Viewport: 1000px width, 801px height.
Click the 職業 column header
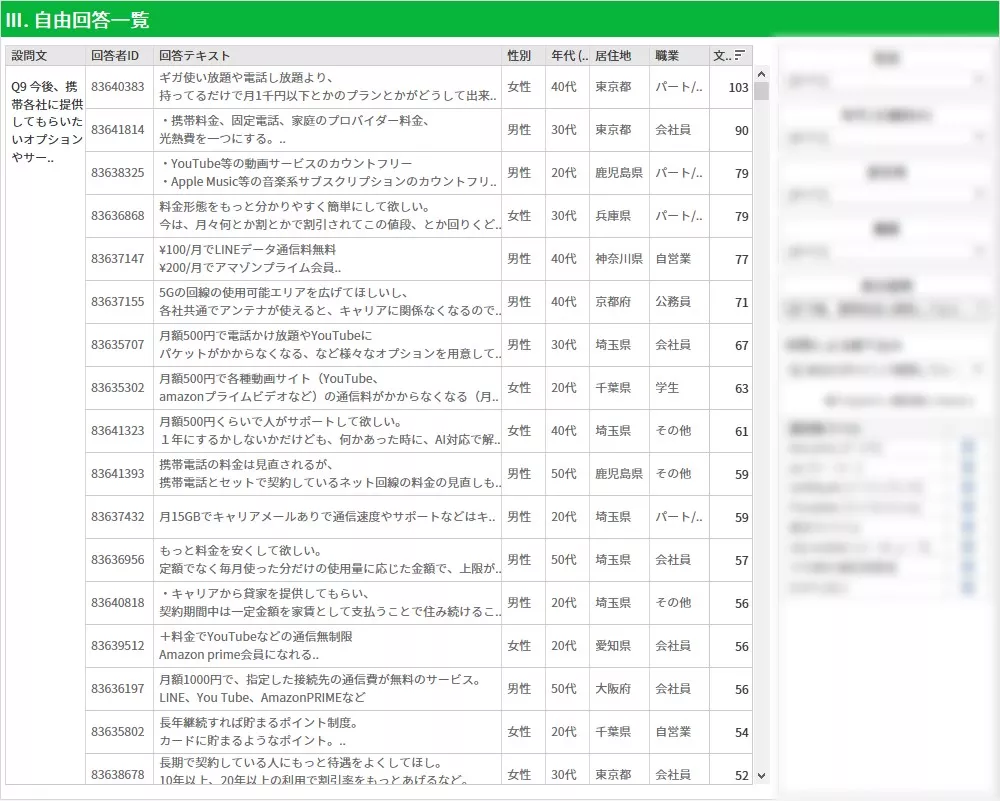click(667, 56)
